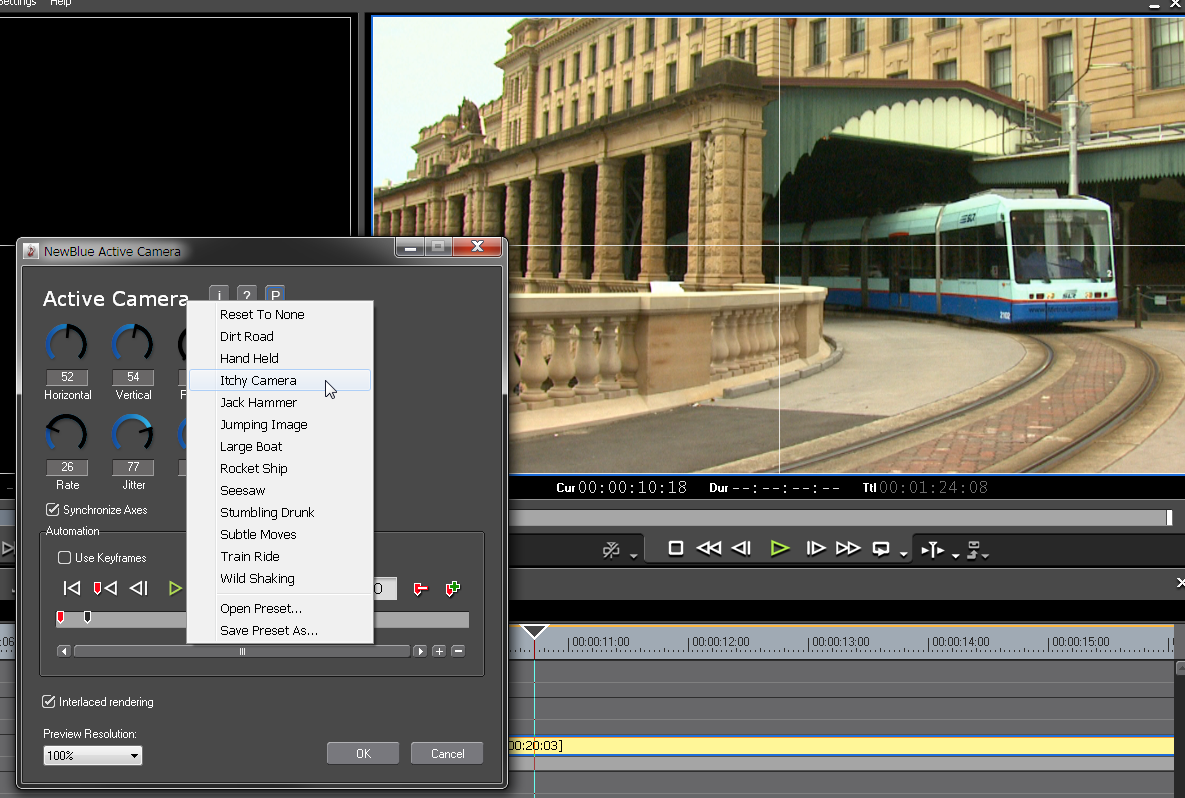Click the Export icon in player toolbar
The image size is (1185, 798).
click(x=975, y=549)
